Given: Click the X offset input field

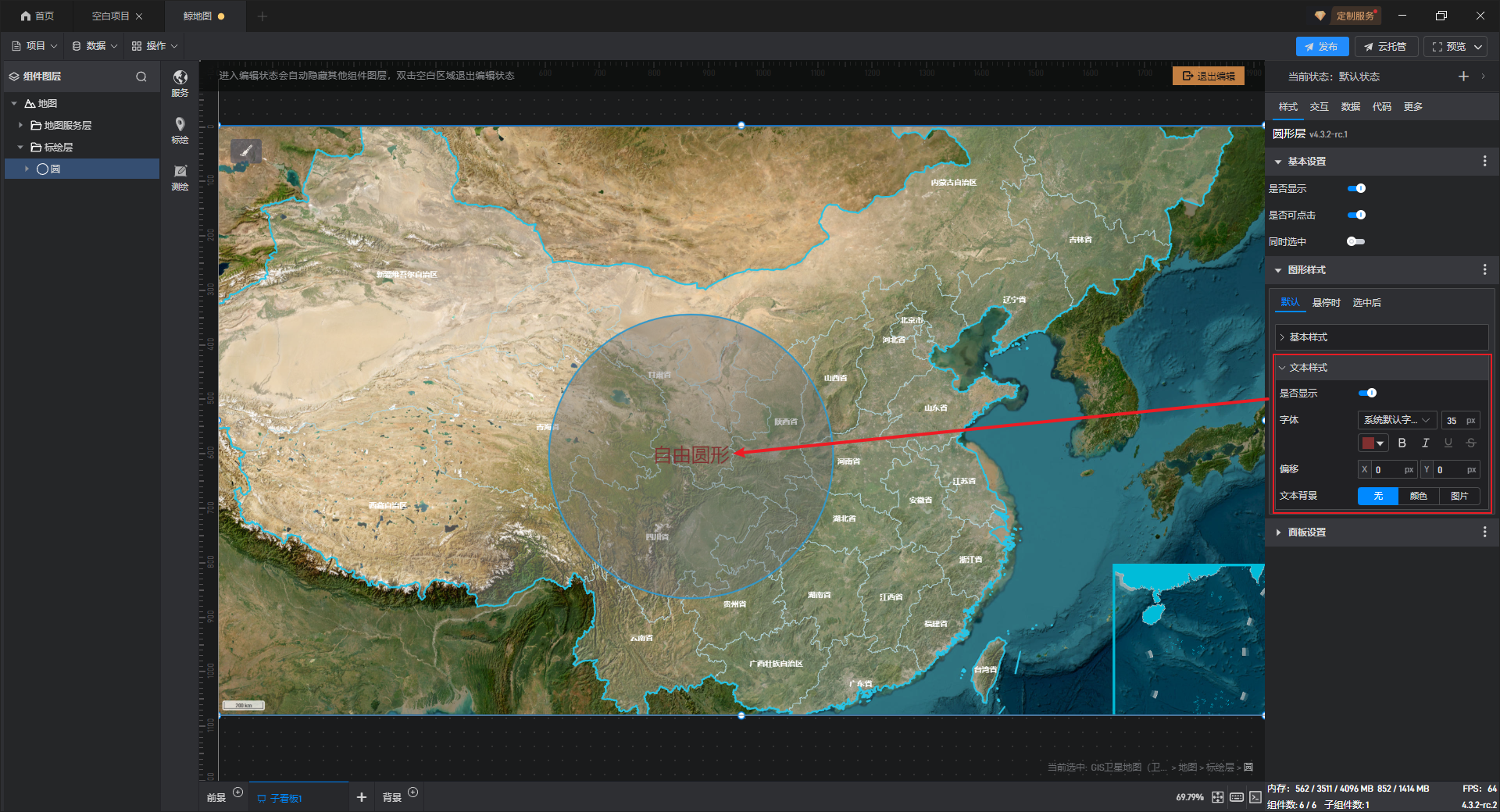Looking at the screenshot, I should [x=1387, y=469].
